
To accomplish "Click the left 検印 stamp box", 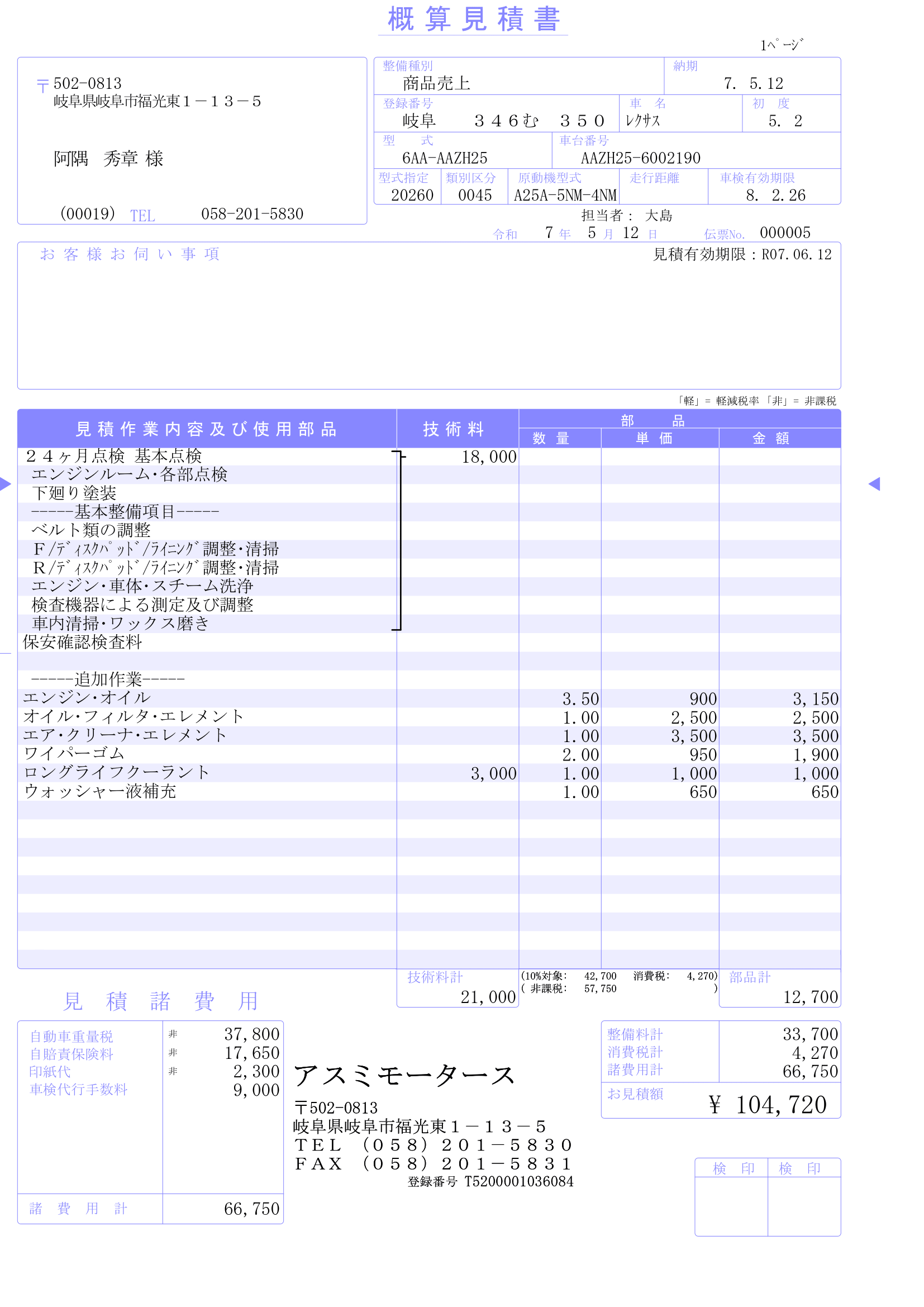I will pyautogui.click(x=731, y=1206).
